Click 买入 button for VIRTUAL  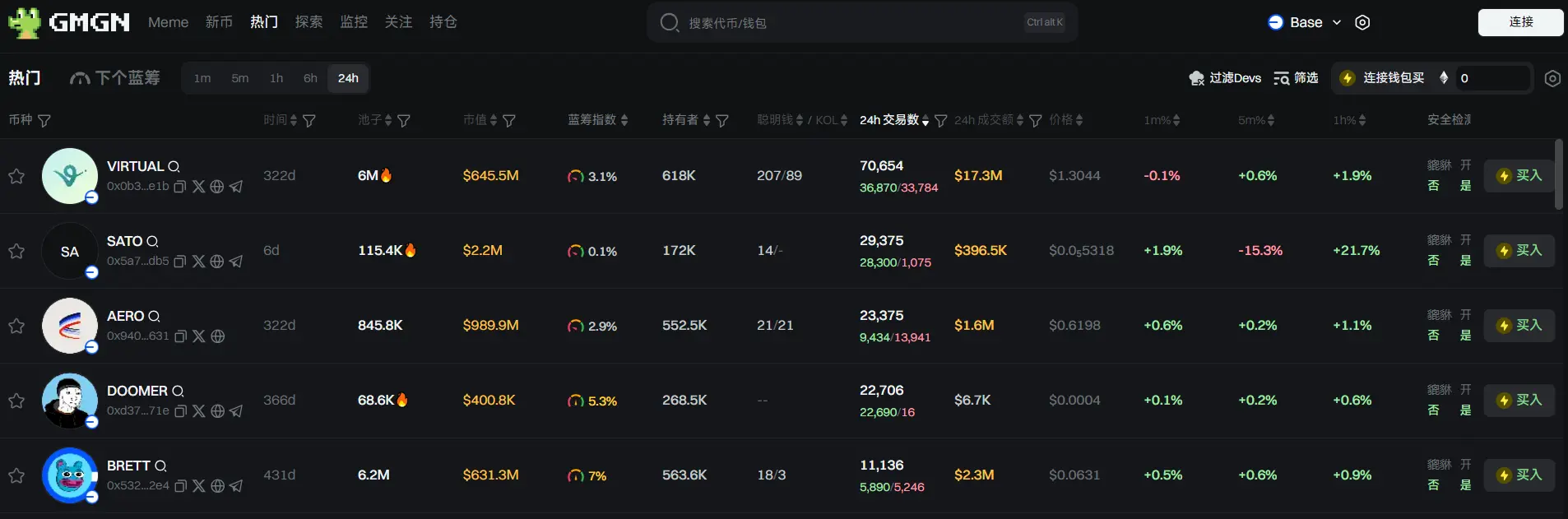[1519, 176]
